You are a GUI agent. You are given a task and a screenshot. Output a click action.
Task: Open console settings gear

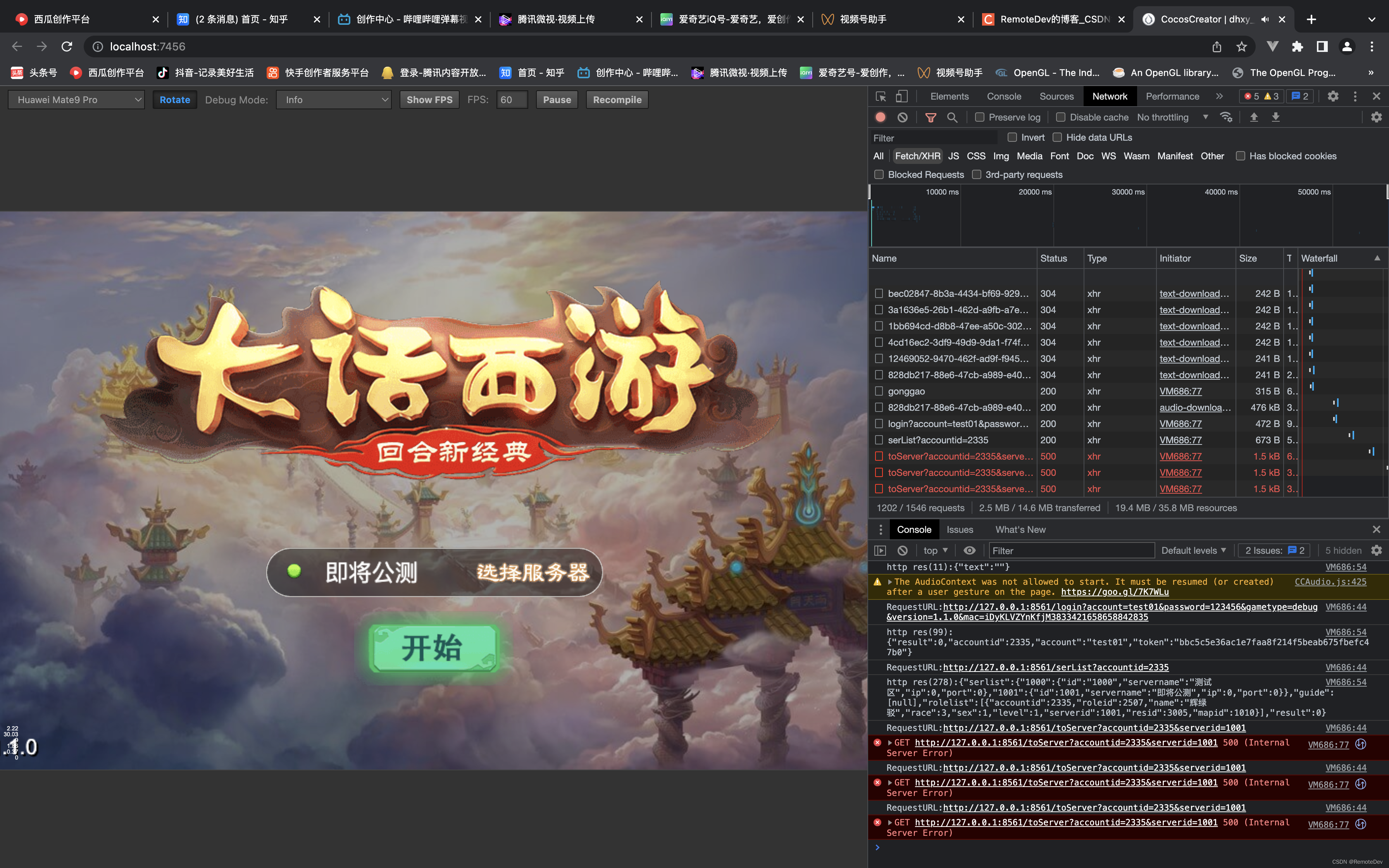[x=1376, y=551]
